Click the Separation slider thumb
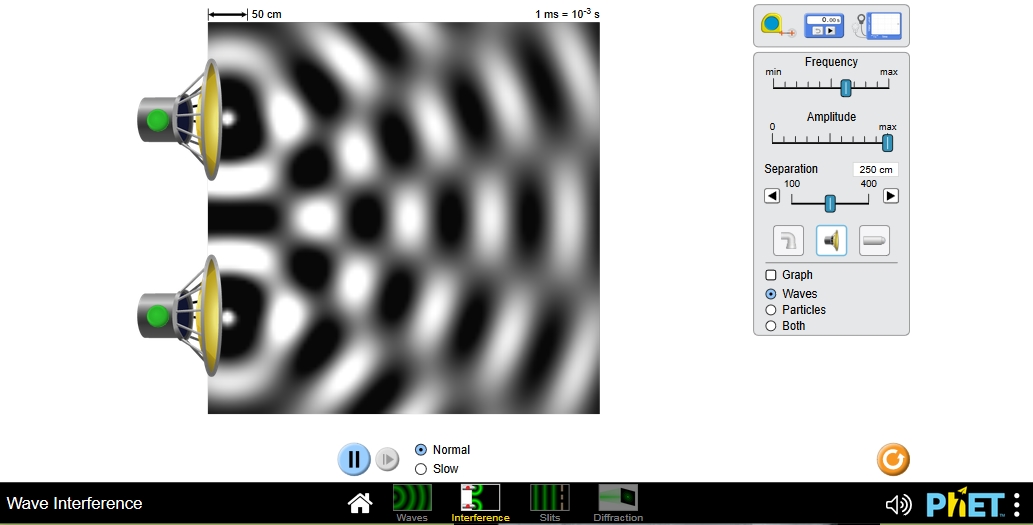This screenshot has width=1033, height=525. [x=830, y=204]
